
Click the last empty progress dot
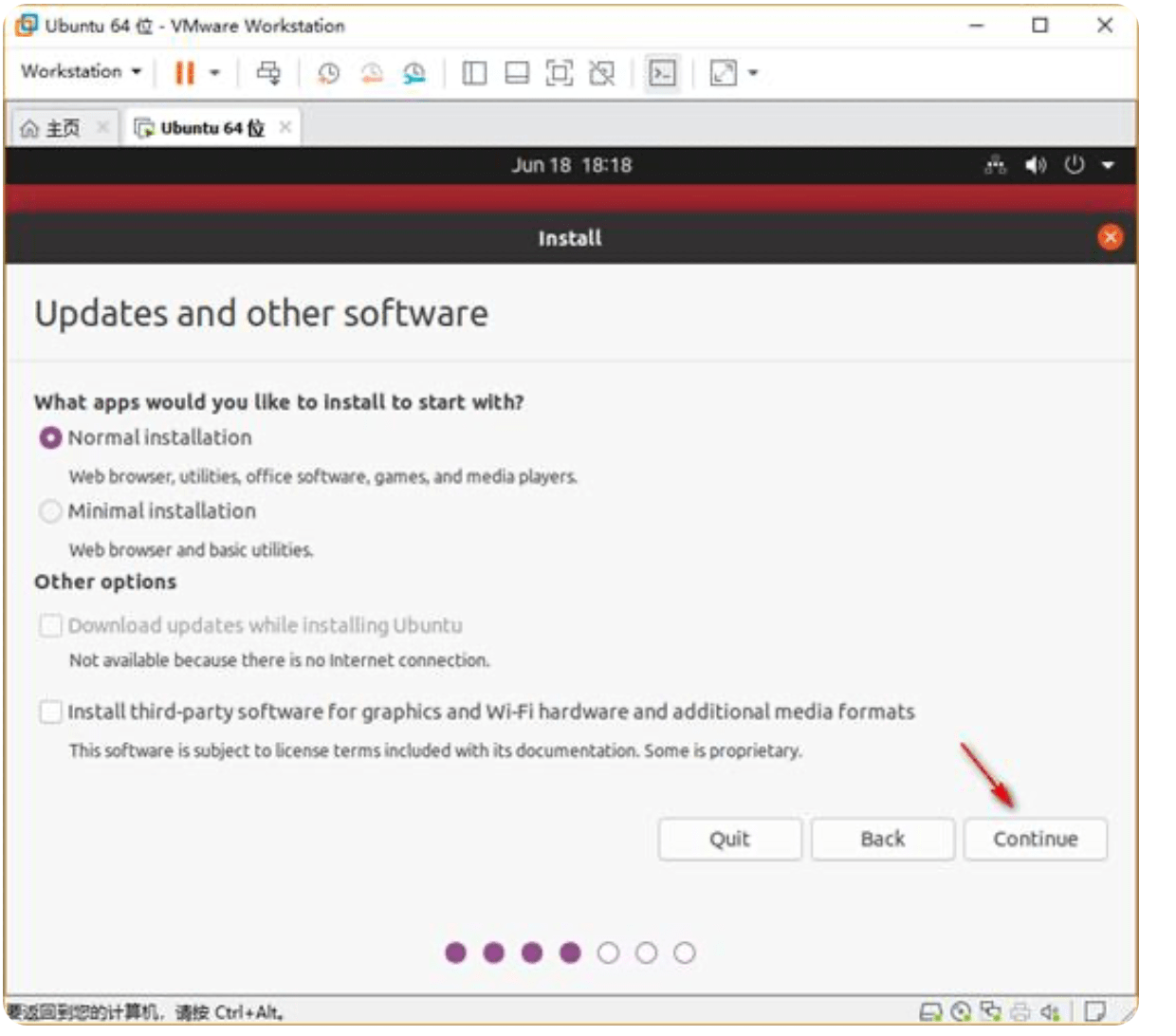point(685,953)
